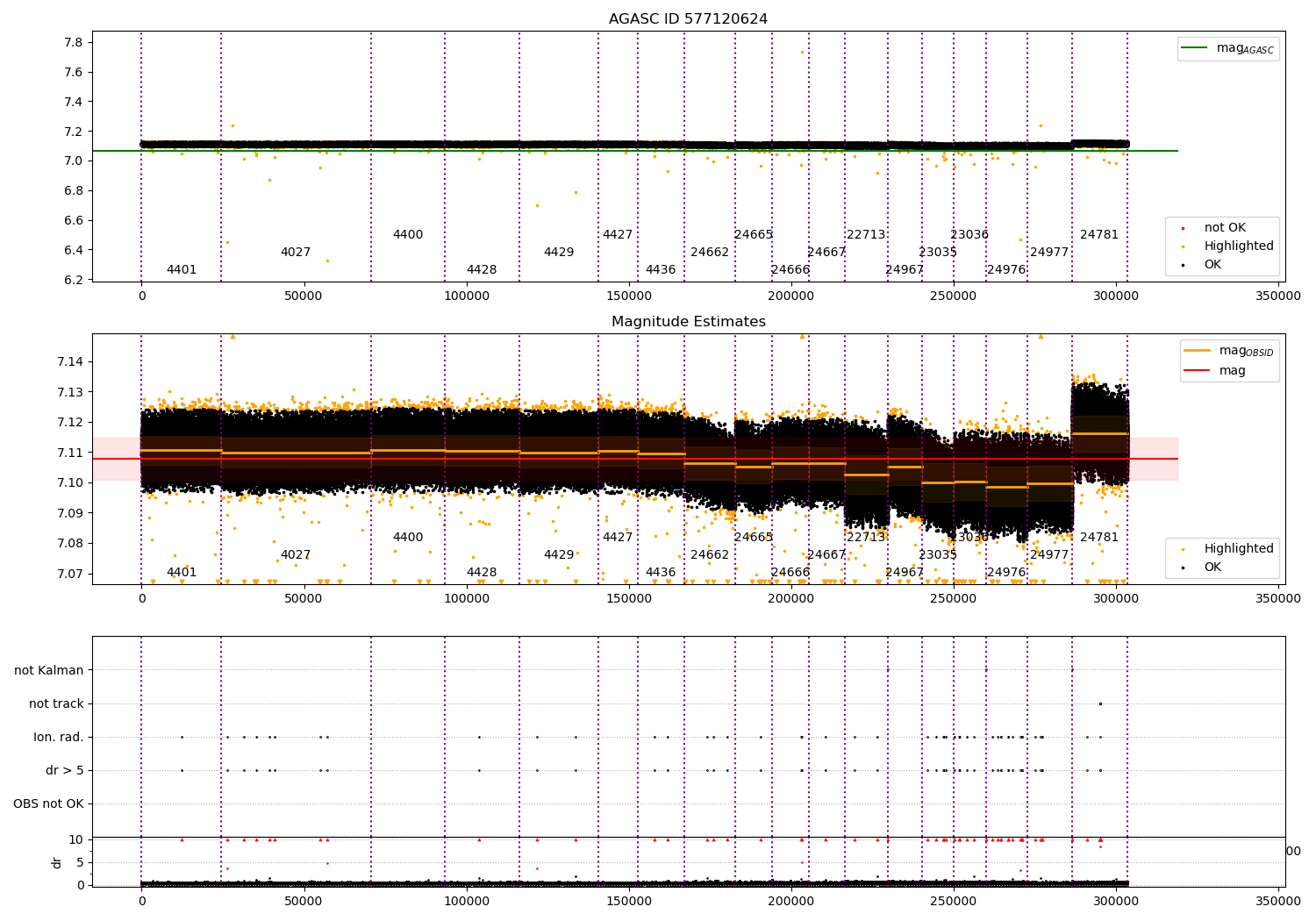Click x-axis tick 350000 under bottom plot
The height and width of the screenshot is (921, 1316).
[x=1278, y=902]
